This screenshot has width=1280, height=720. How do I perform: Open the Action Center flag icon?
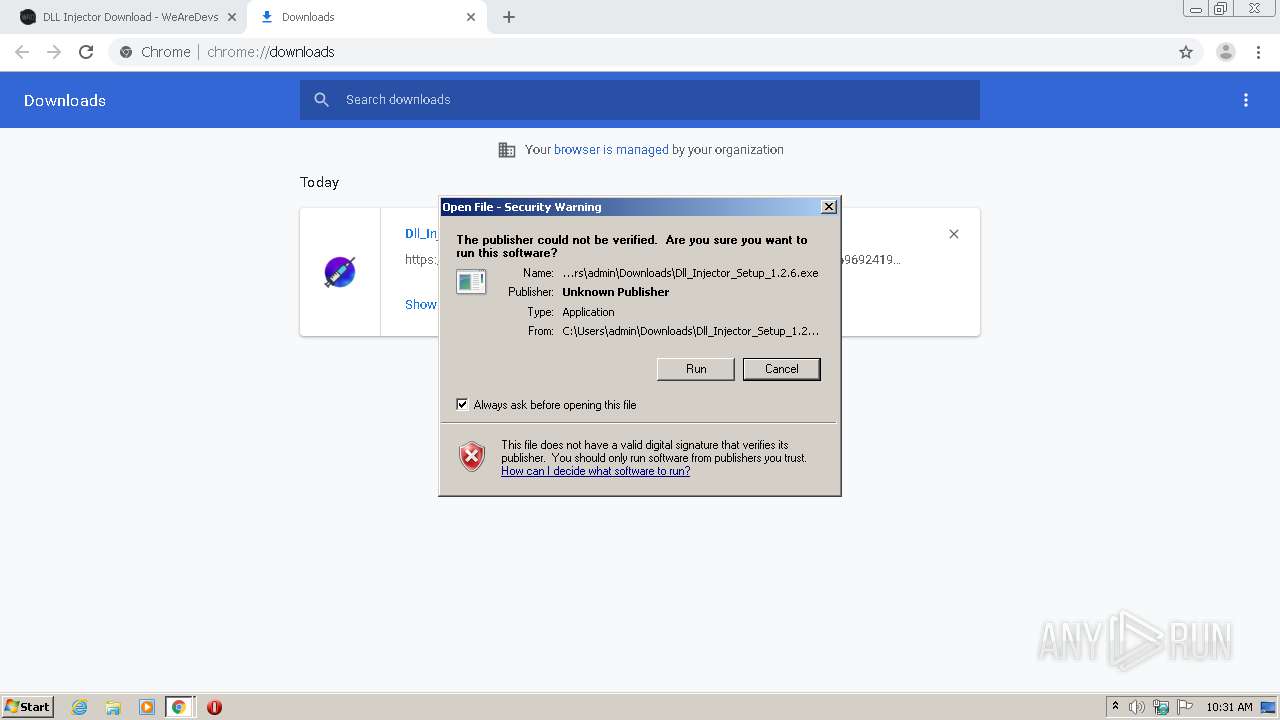(1185, 707)
